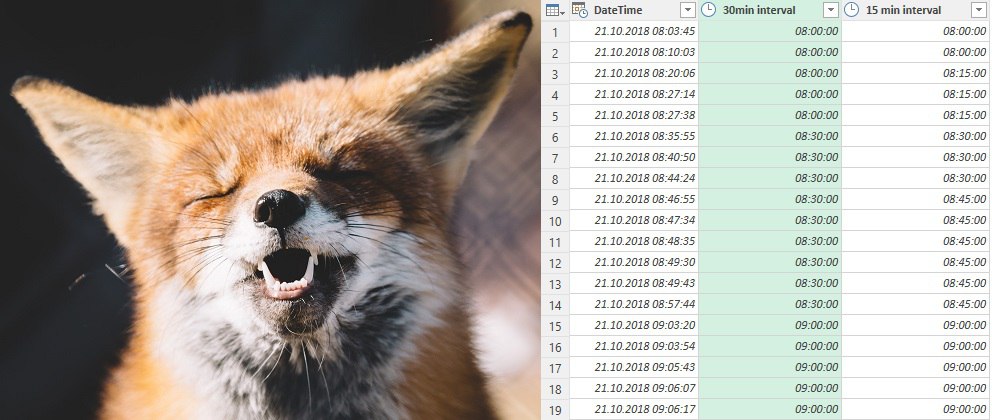Click cell 21.10.2018 08:20:06

634,73
